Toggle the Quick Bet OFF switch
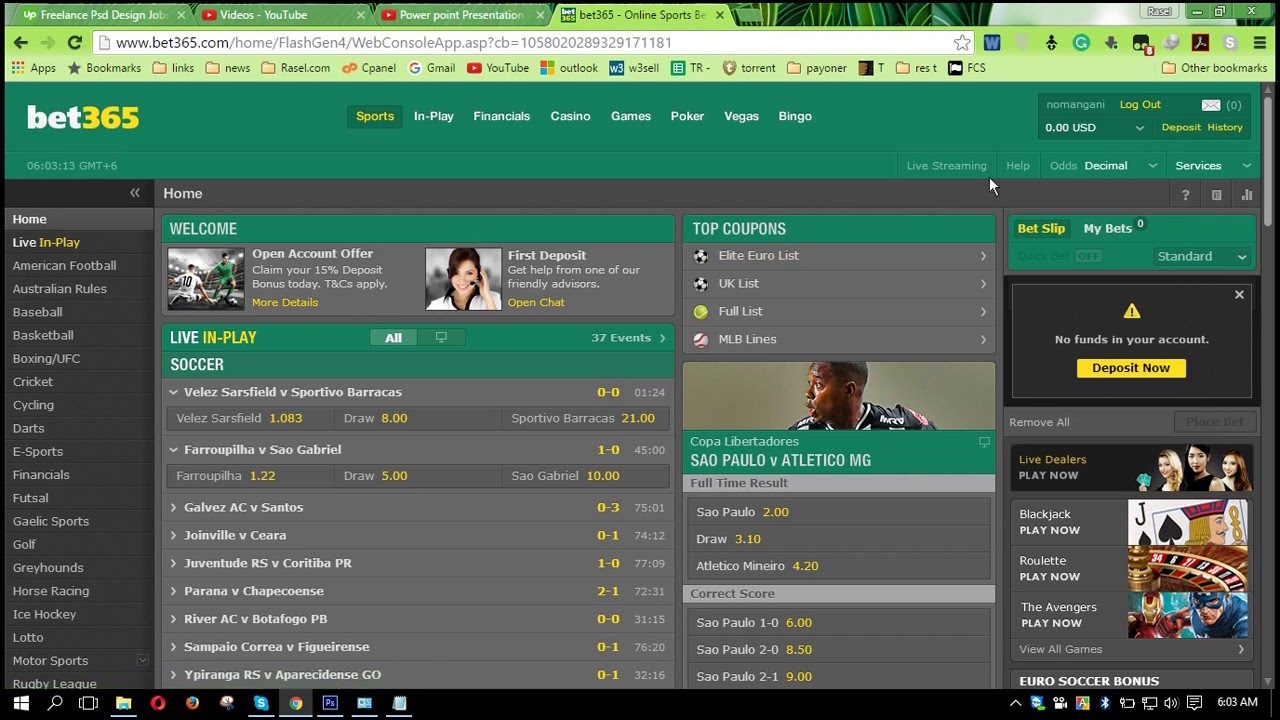1280x720 pixels. pyautogui.click(x=1088, y=257)
